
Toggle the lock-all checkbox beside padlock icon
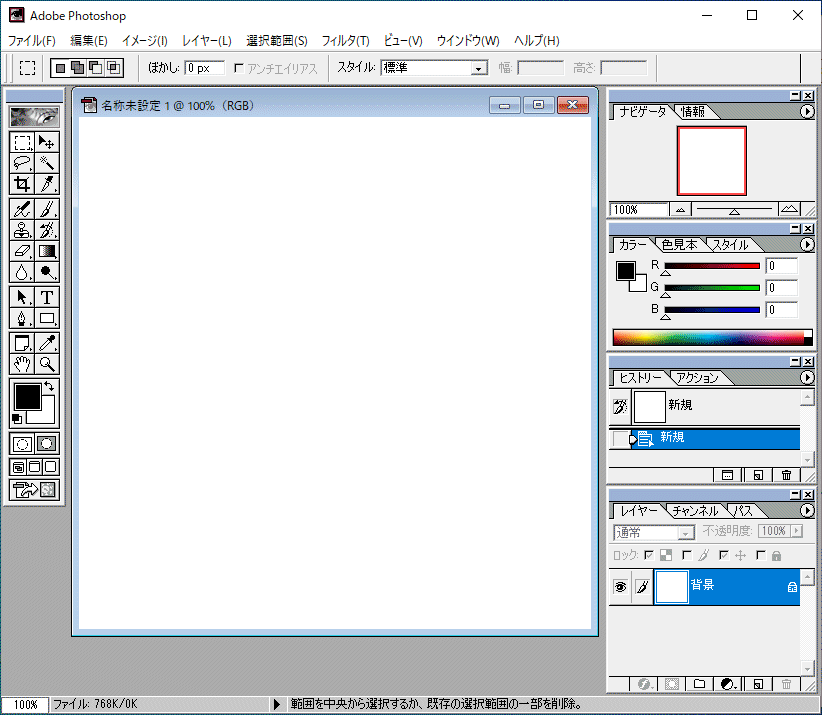[761, 555]
